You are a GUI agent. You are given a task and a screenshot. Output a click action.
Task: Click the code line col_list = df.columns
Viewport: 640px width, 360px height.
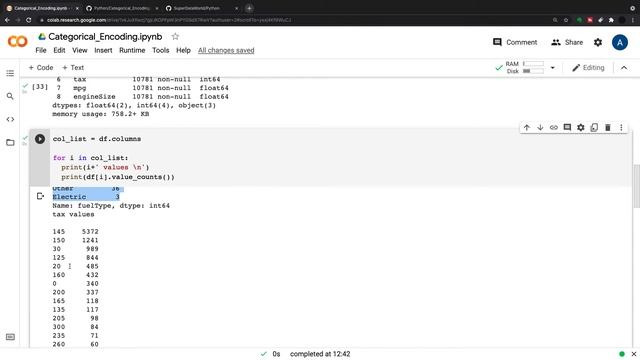coord(97,139)
